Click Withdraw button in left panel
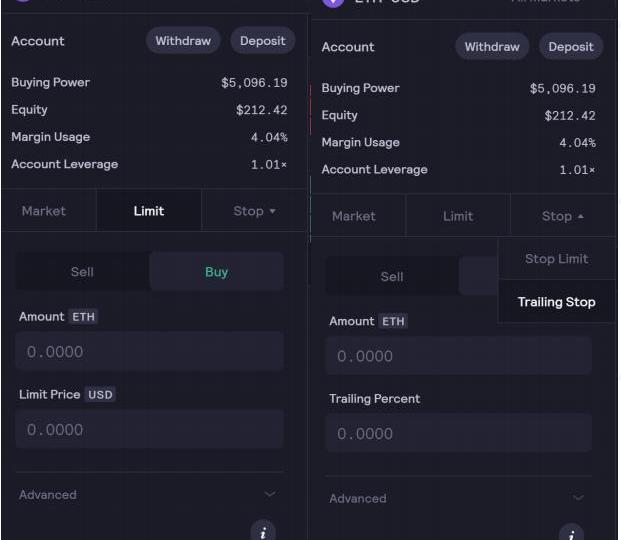This screenshot has width=621, height=540. (183, 41)
